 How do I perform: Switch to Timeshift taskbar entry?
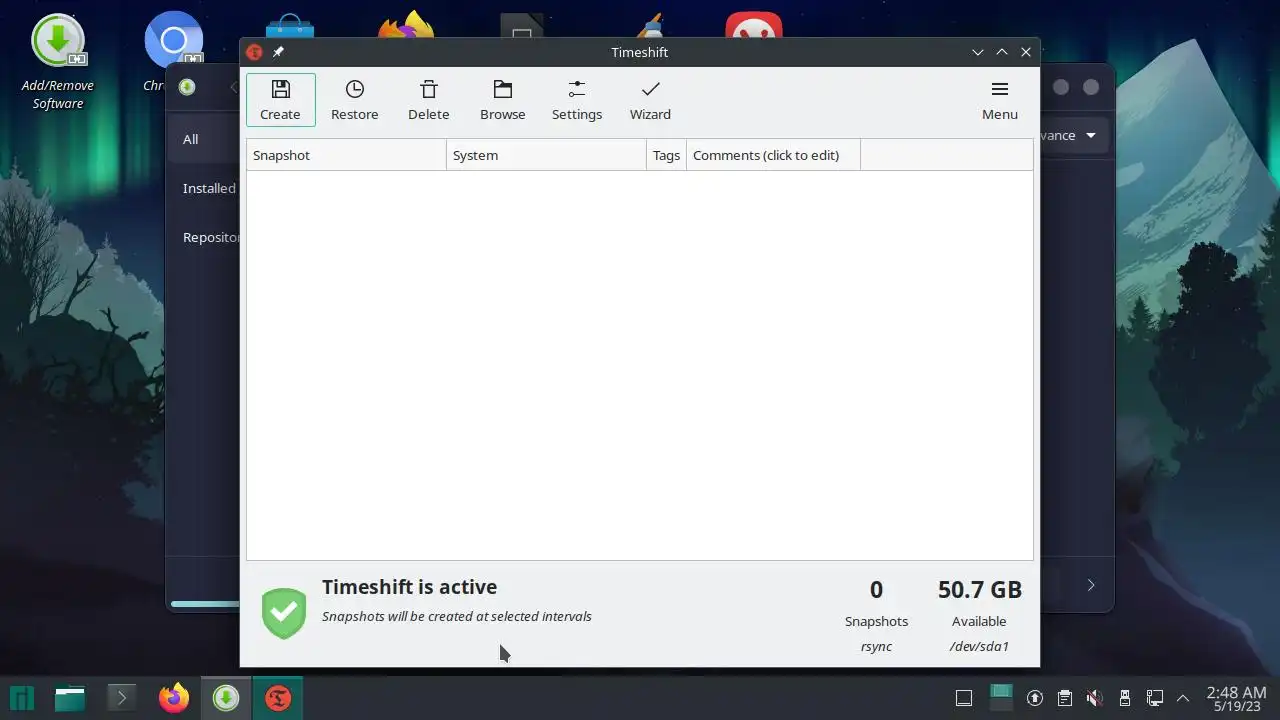click(x=278, y=697)
